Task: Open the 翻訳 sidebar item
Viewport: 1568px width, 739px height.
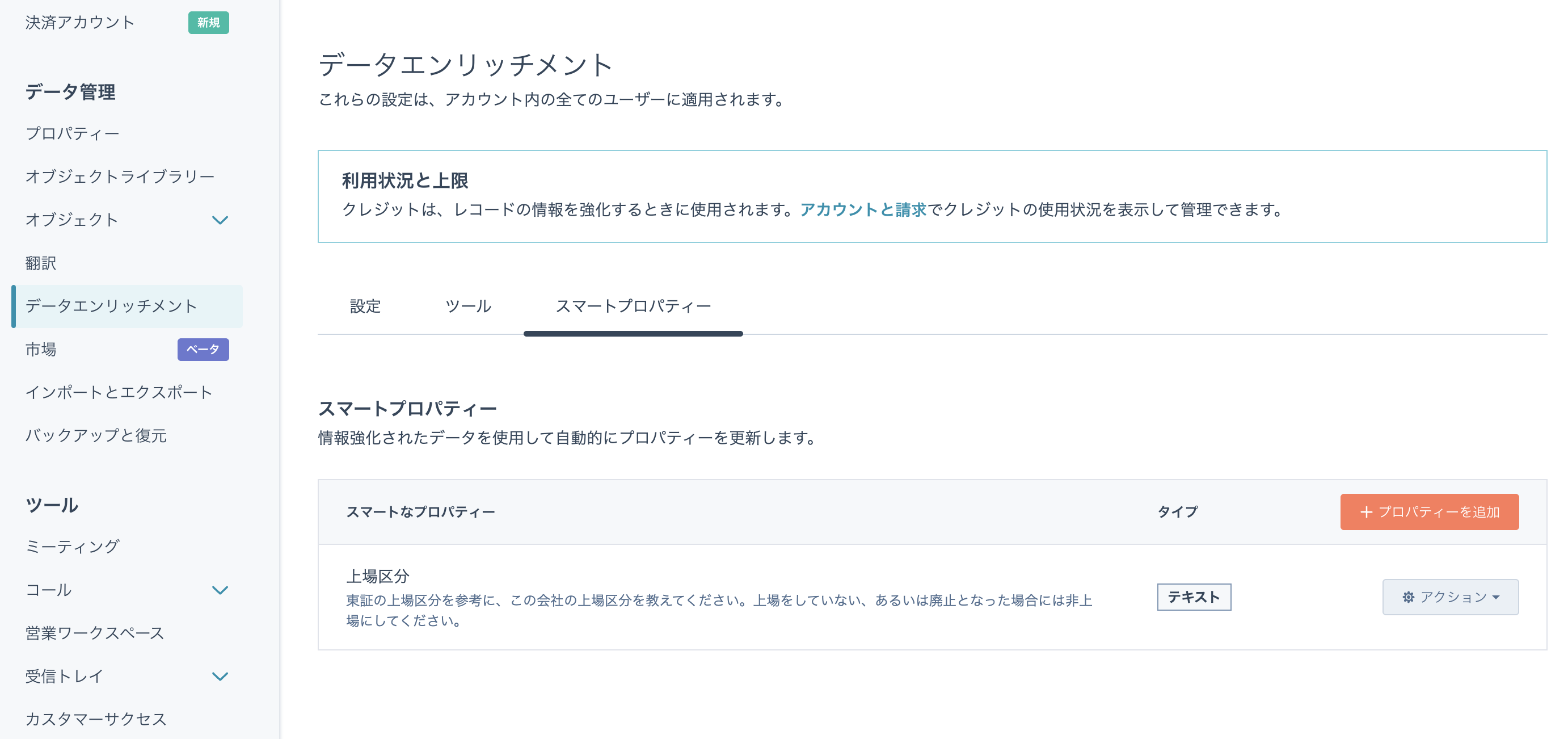Action: click(x=41, y=263)
